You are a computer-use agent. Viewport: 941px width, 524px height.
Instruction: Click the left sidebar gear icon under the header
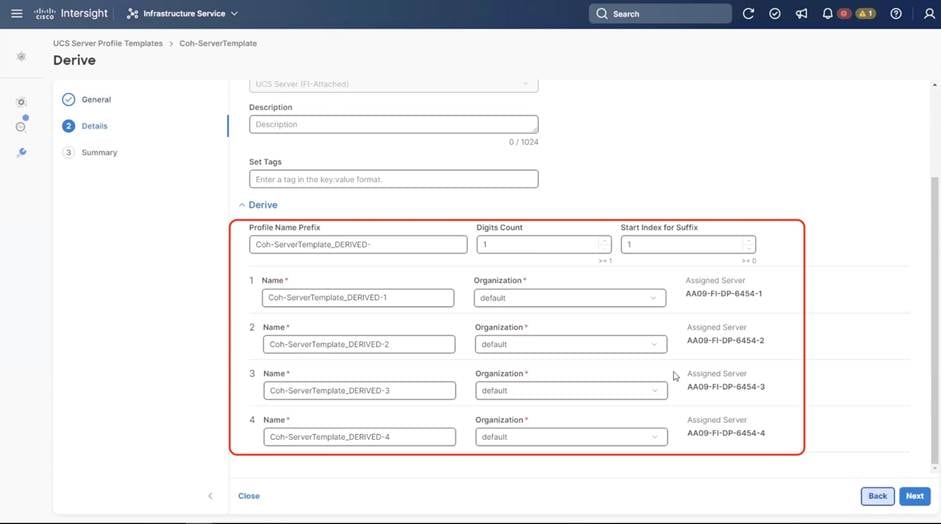click(21, 102)
